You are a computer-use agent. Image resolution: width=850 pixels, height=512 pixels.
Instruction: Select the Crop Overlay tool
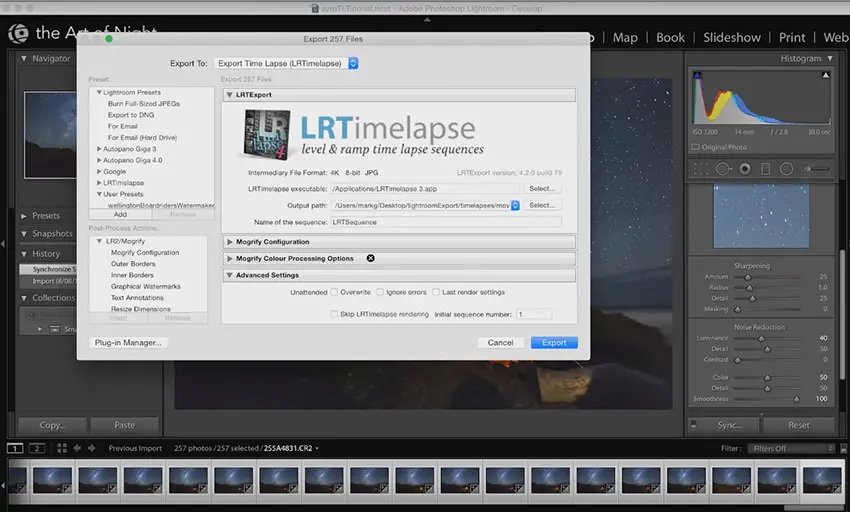point(701,169)
